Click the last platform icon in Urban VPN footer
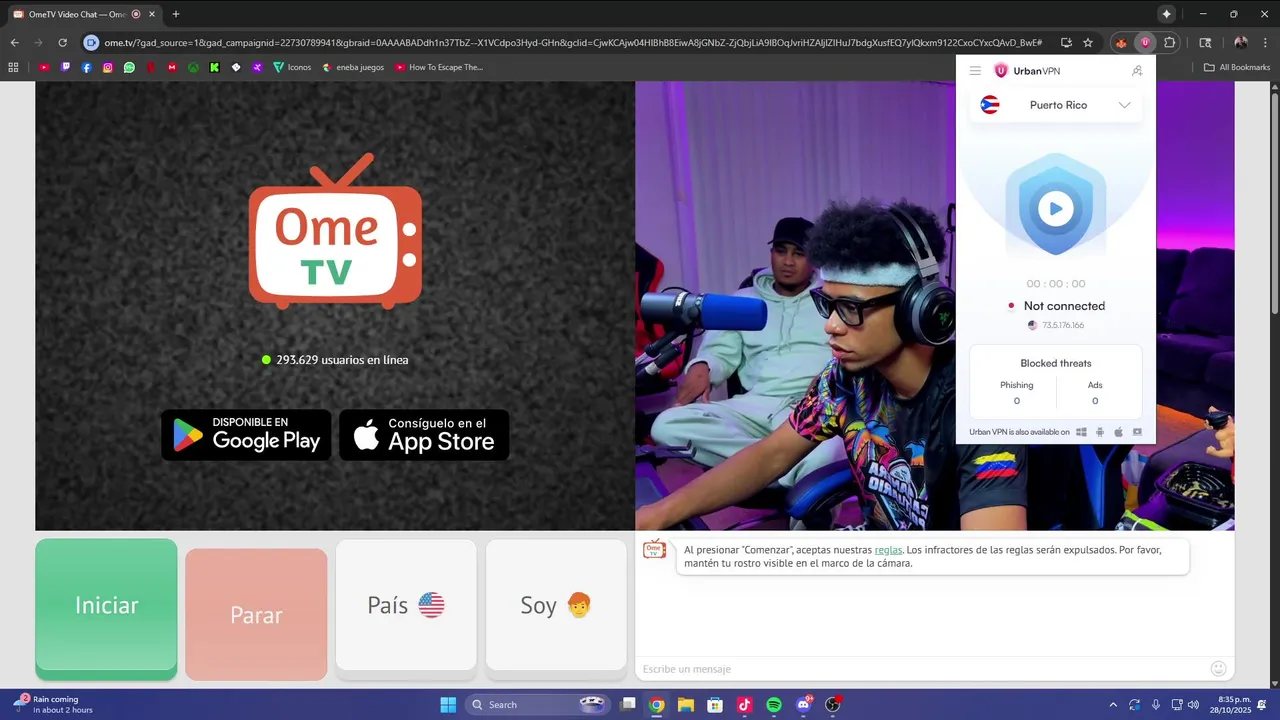1280x720 pixels. click(x=1138, y=432)
